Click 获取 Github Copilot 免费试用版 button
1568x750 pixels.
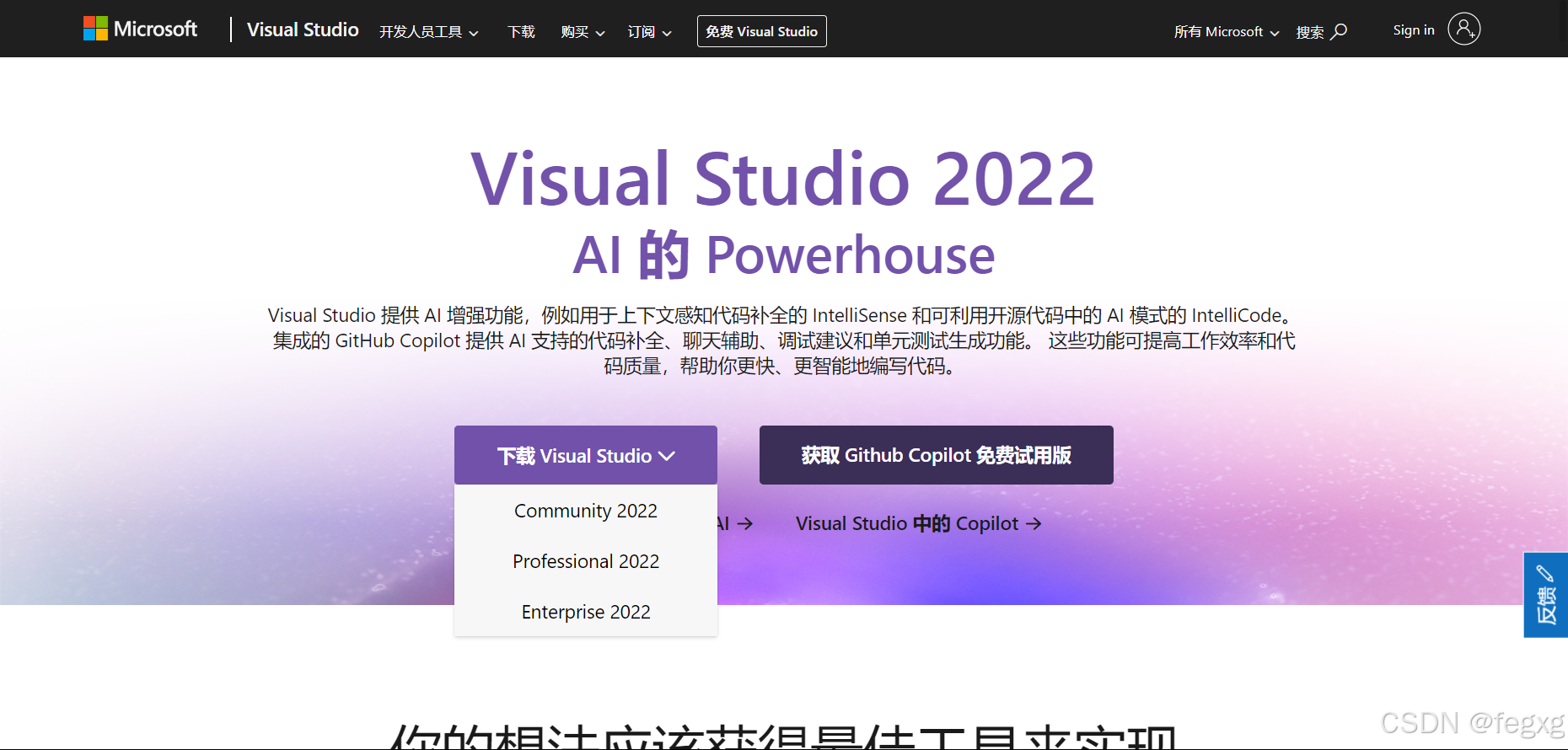pos(936,455)
